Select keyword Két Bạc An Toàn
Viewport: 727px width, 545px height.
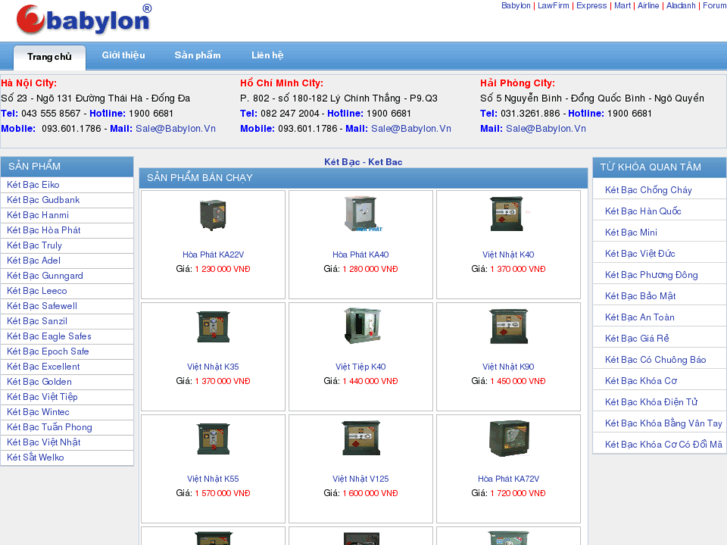pos(640,317)
